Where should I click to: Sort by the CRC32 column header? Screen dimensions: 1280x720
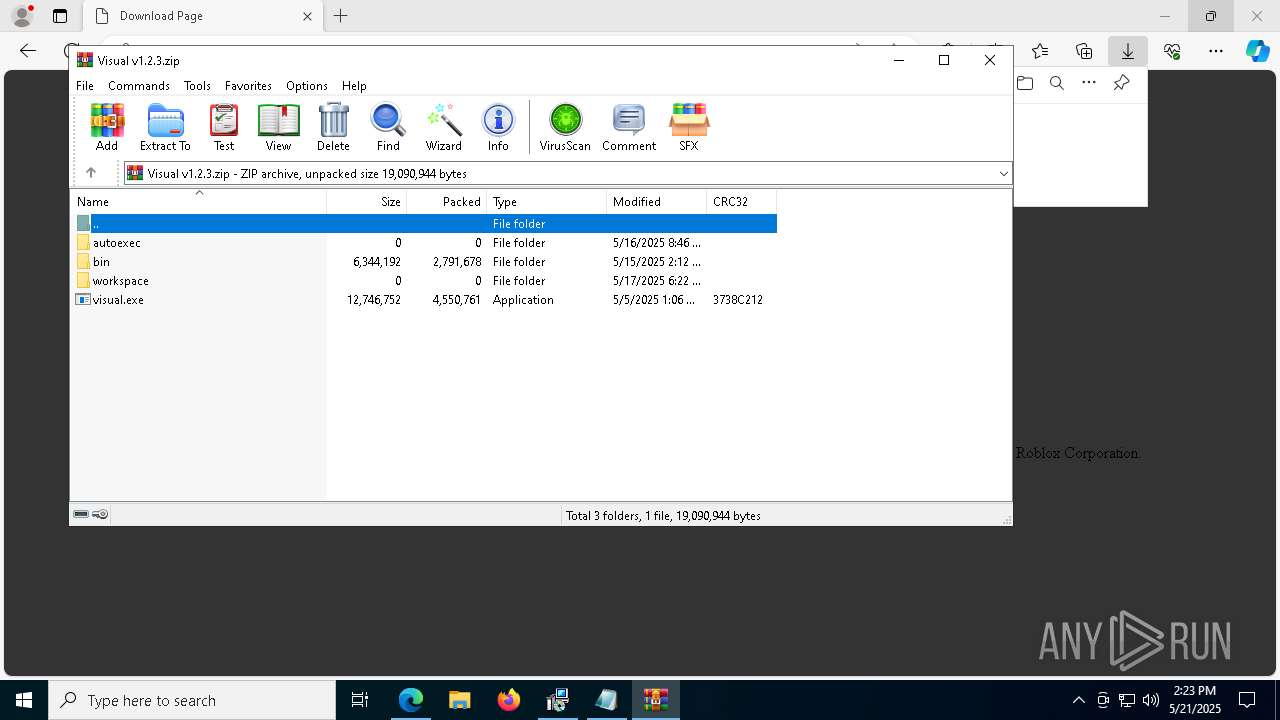[742, 202]
